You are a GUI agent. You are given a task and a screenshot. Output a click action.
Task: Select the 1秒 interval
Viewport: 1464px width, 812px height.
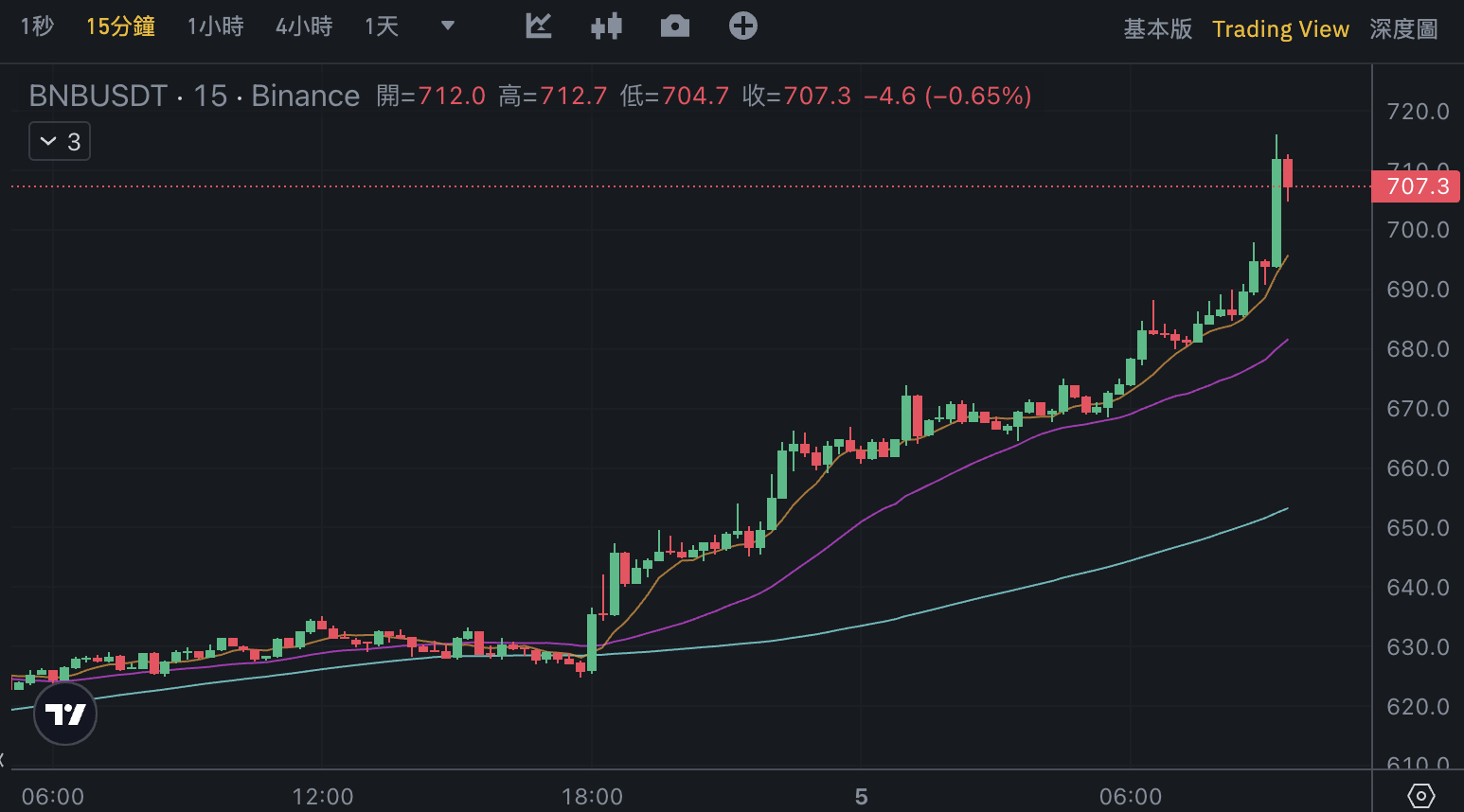tap(37, 26)
